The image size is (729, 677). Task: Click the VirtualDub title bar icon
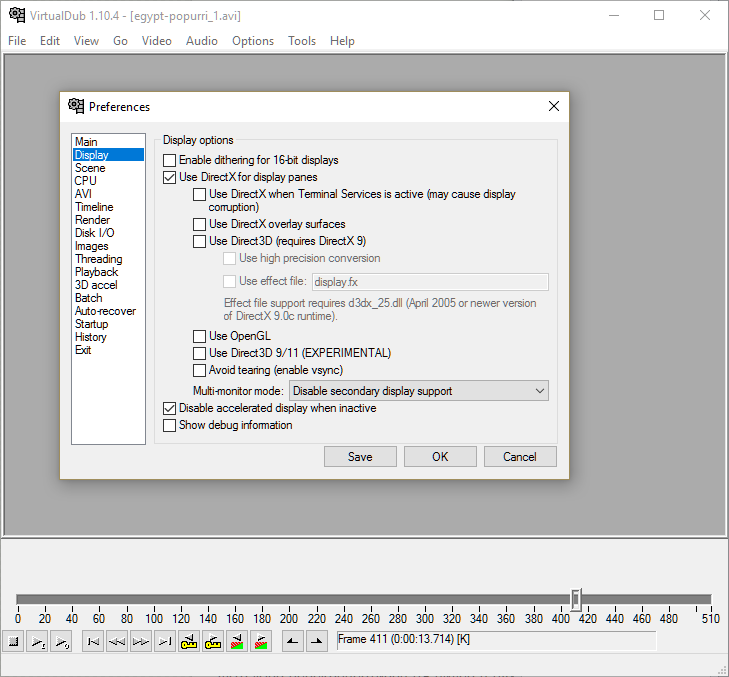17,15
